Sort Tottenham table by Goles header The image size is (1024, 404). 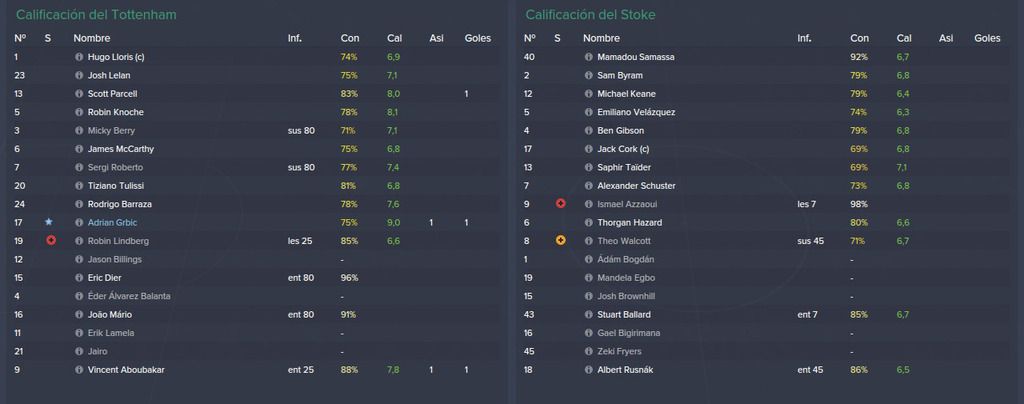(x=477, y=39)
